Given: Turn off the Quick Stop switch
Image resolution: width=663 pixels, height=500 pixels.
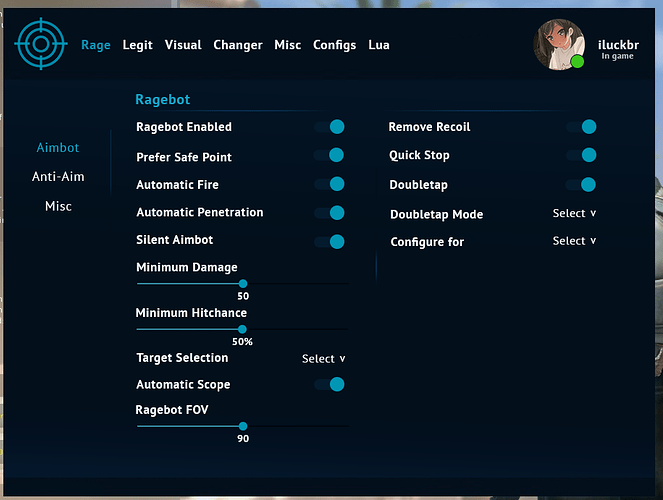Looking at the screenshot, I should [x=581, y=155].
